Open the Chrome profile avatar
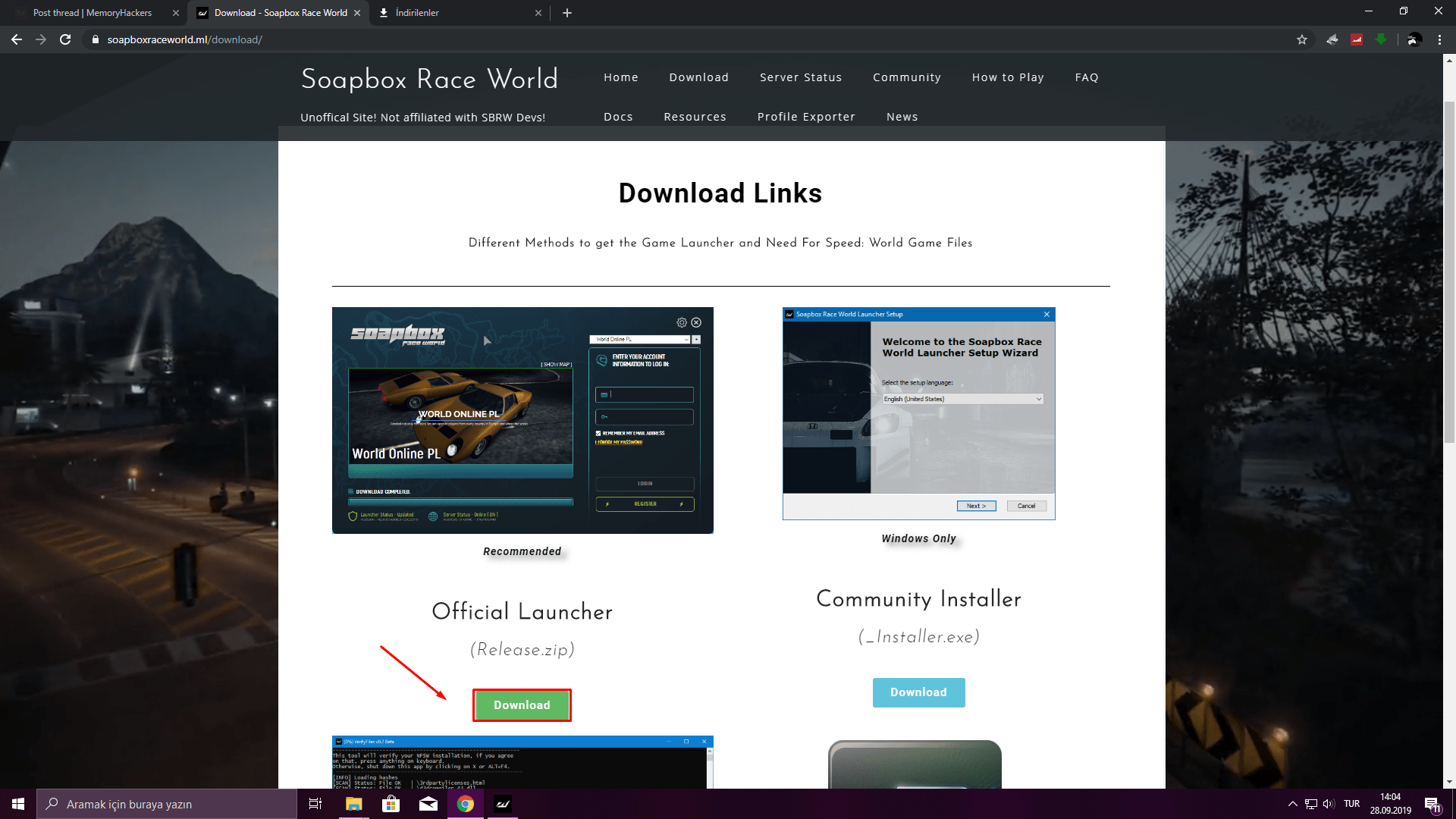This screenshot has height=819, width=1456. click(1414, 39)
